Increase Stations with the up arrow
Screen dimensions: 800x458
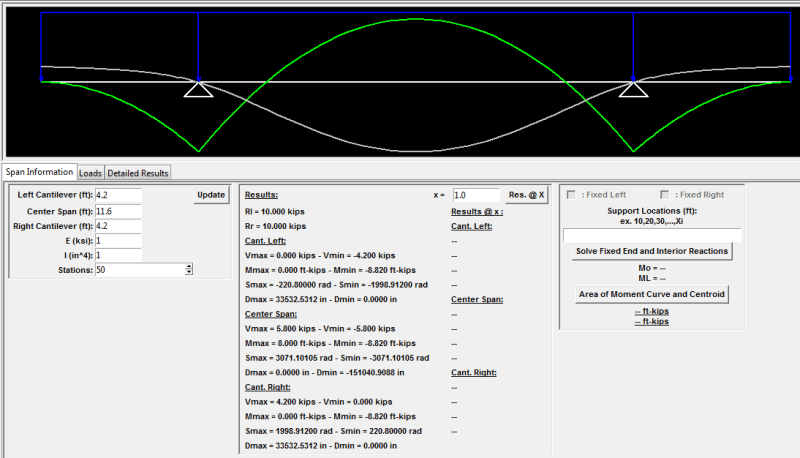click(x=189, y=267)
